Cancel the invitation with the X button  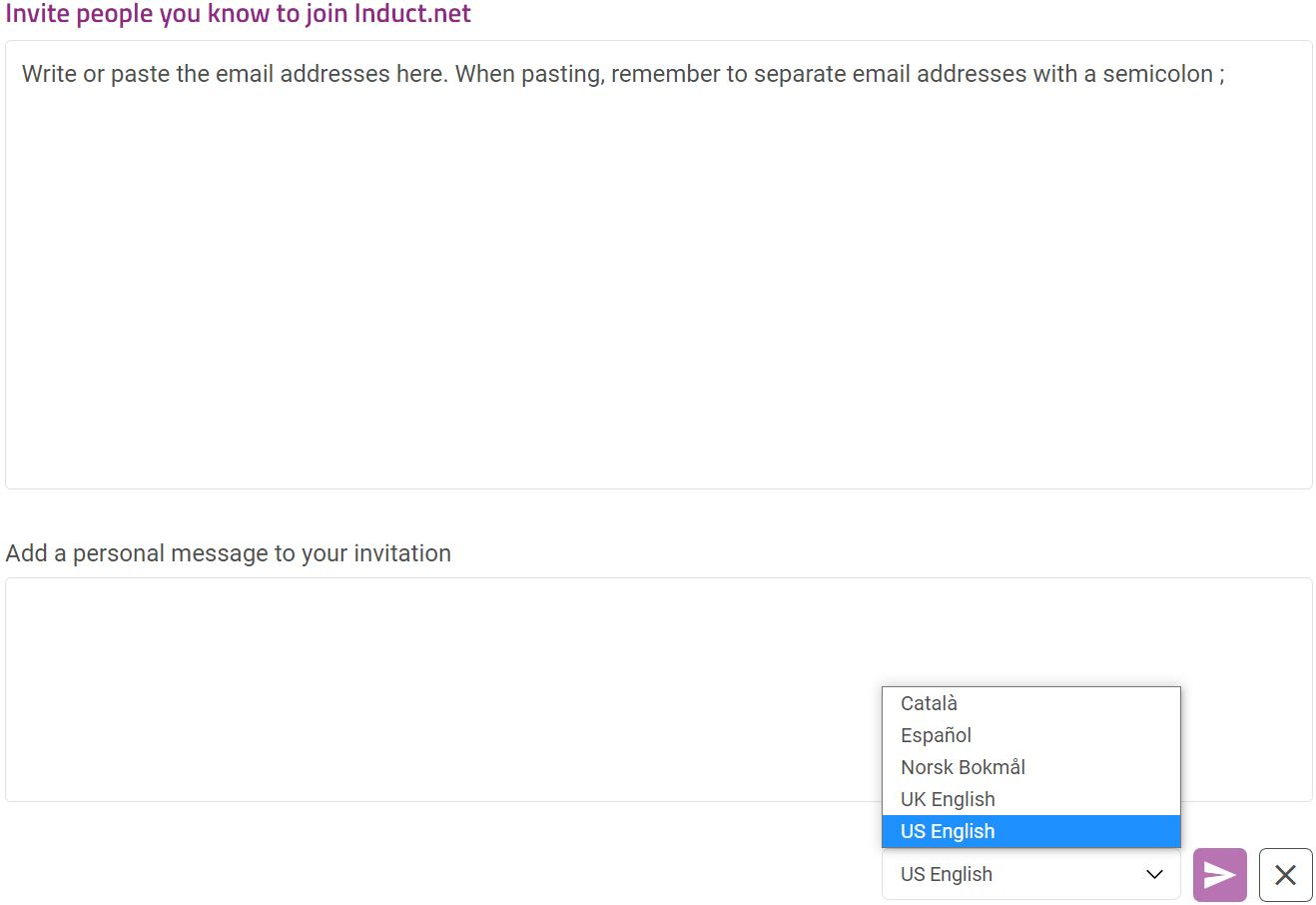(x=1285, y=875)
